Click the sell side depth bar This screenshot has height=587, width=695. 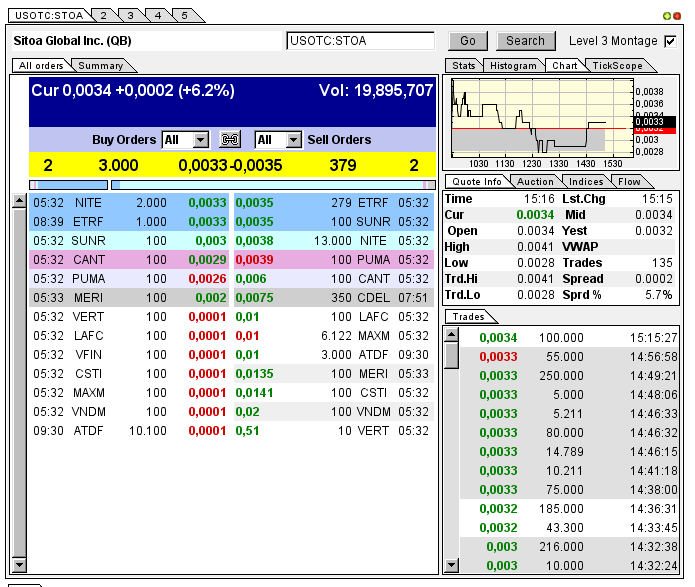pos(273,185)
